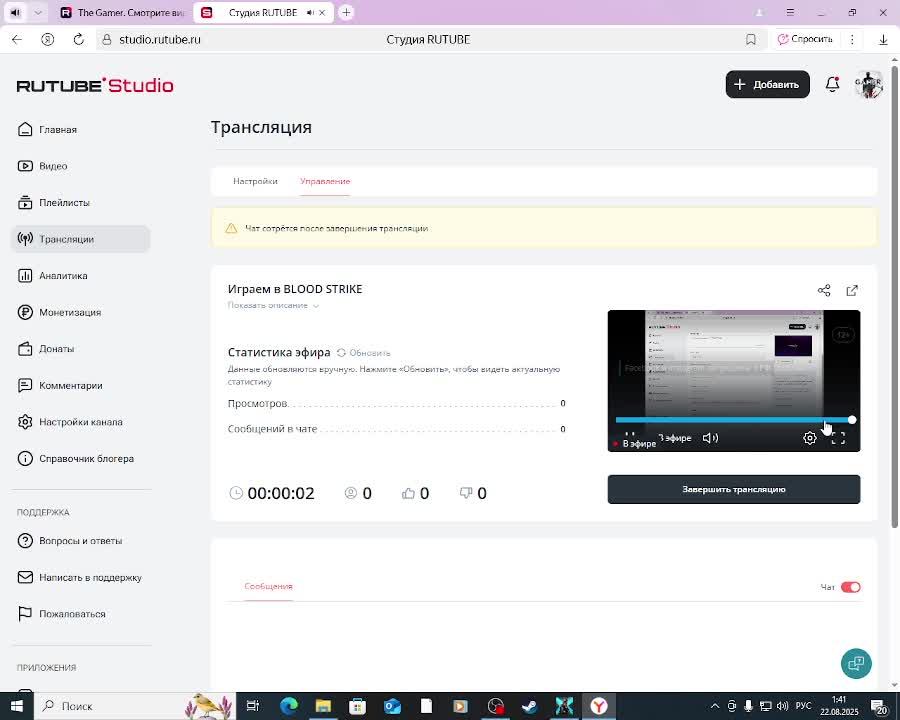Open Steam from the taskbar
900x720 pixels.
[530, 706]
